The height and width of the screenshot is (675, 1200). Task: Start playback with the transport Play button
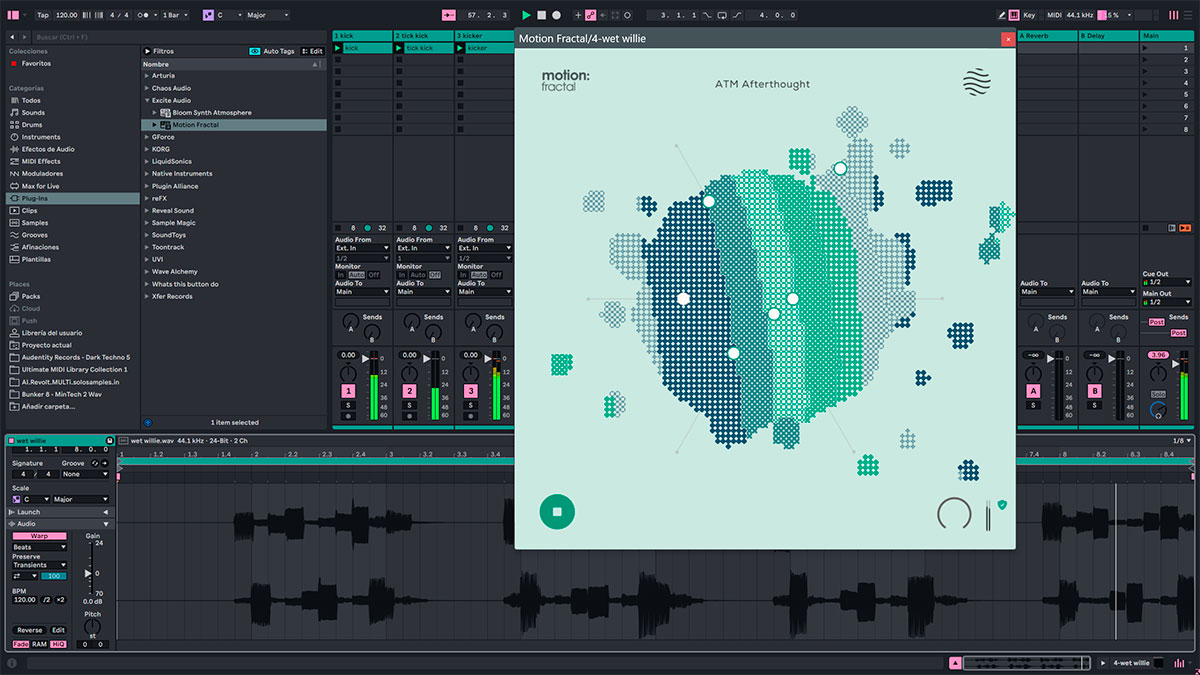(x=526, y=15)
